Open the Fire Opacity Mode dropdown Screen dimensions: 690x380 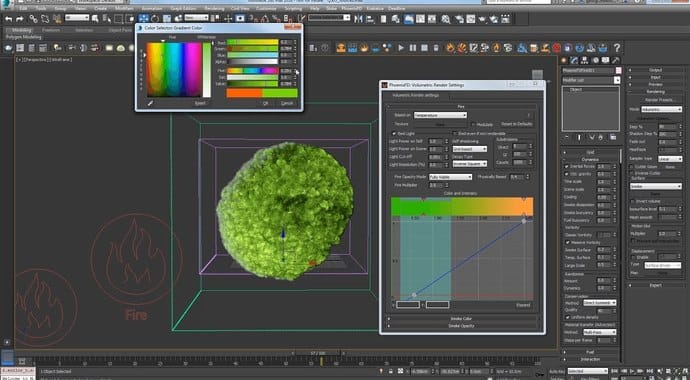[x=451, y=177]
